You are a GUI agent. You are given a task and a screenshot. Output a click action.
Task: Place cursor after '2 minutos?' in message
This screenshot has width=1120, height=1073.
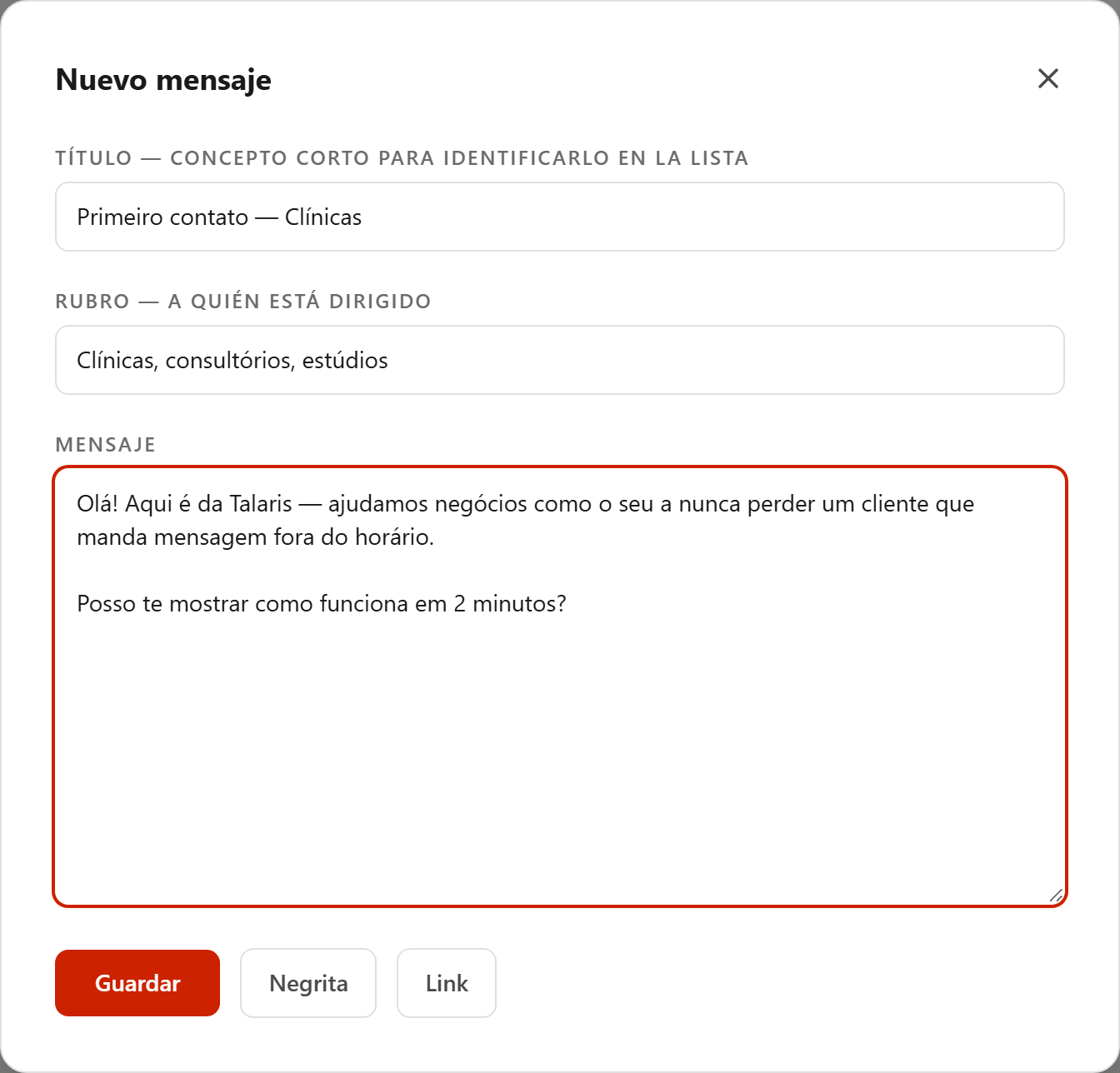click(568, 604)
